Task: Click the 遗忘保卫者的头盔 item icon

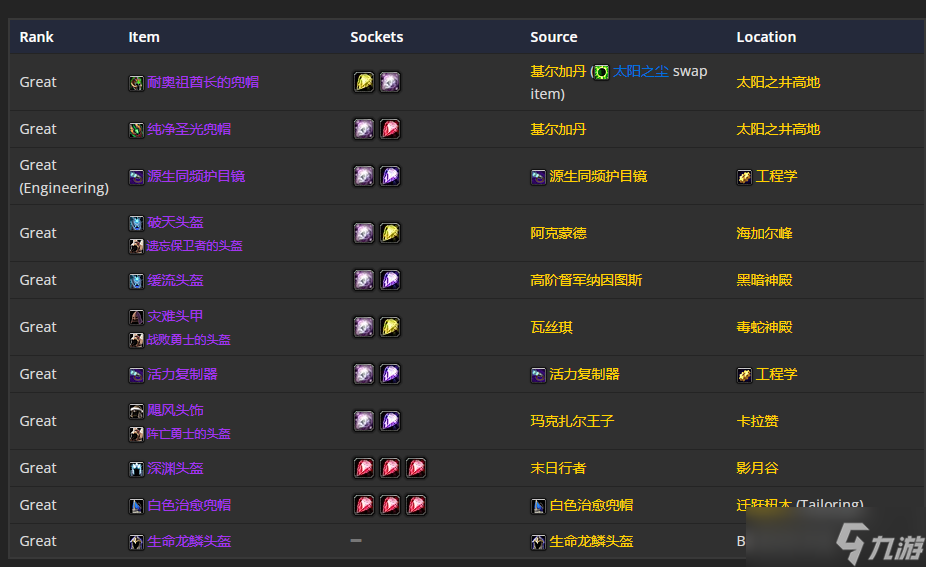Action: (x=136, y=246)
